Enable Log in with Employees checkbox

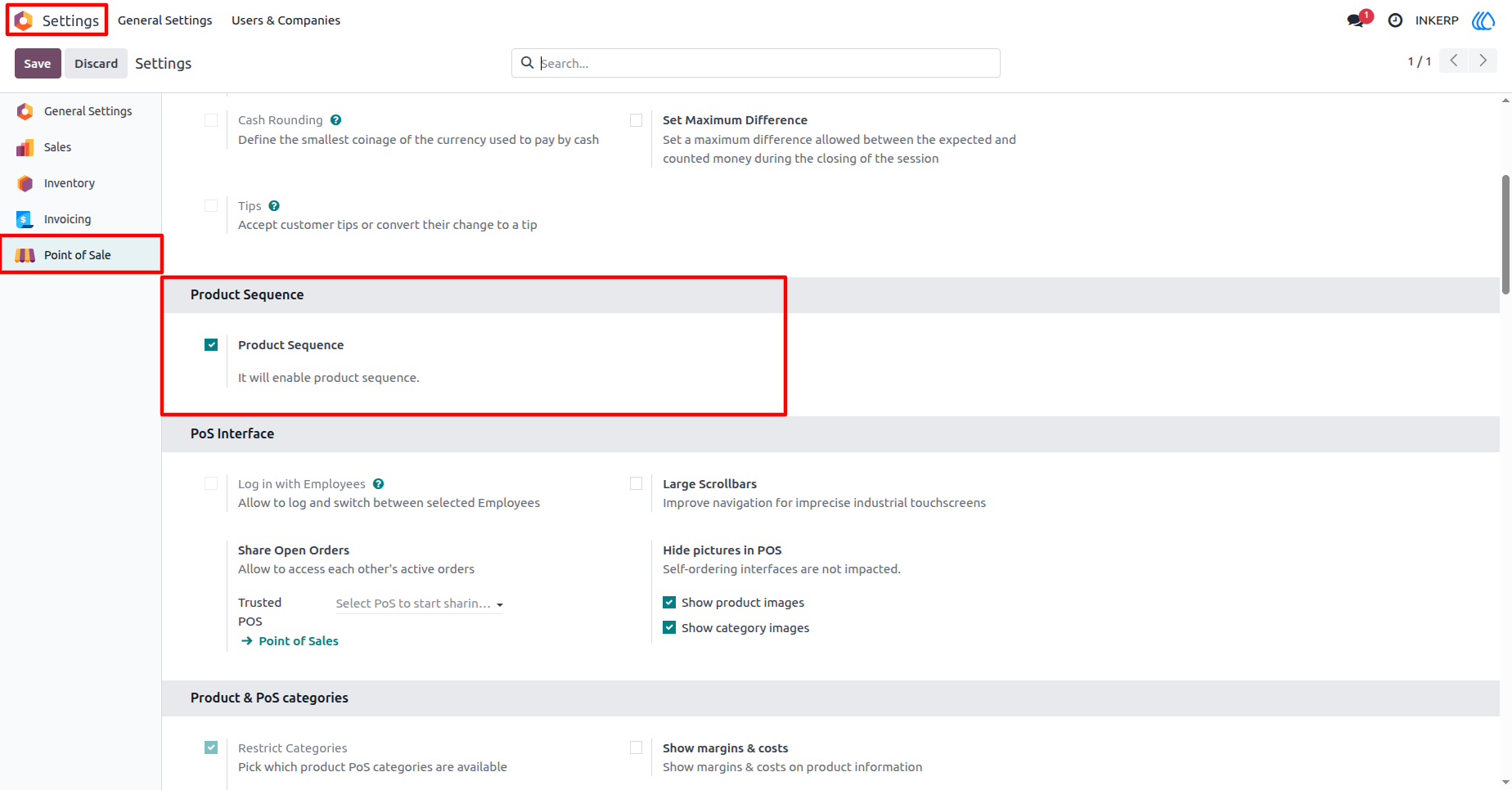(211, 484)
